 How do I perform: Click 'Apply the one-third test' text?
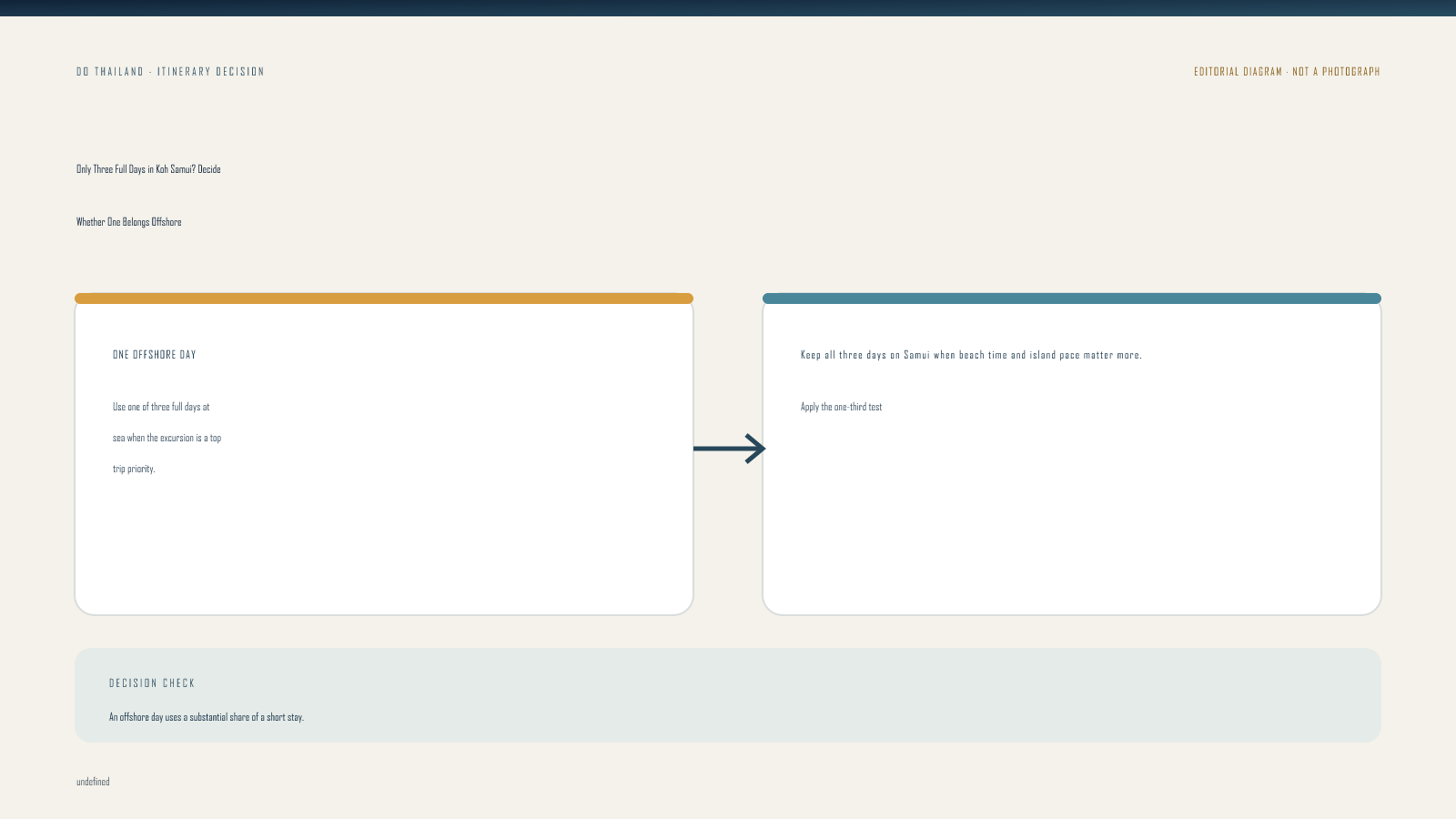click(841, 407)
